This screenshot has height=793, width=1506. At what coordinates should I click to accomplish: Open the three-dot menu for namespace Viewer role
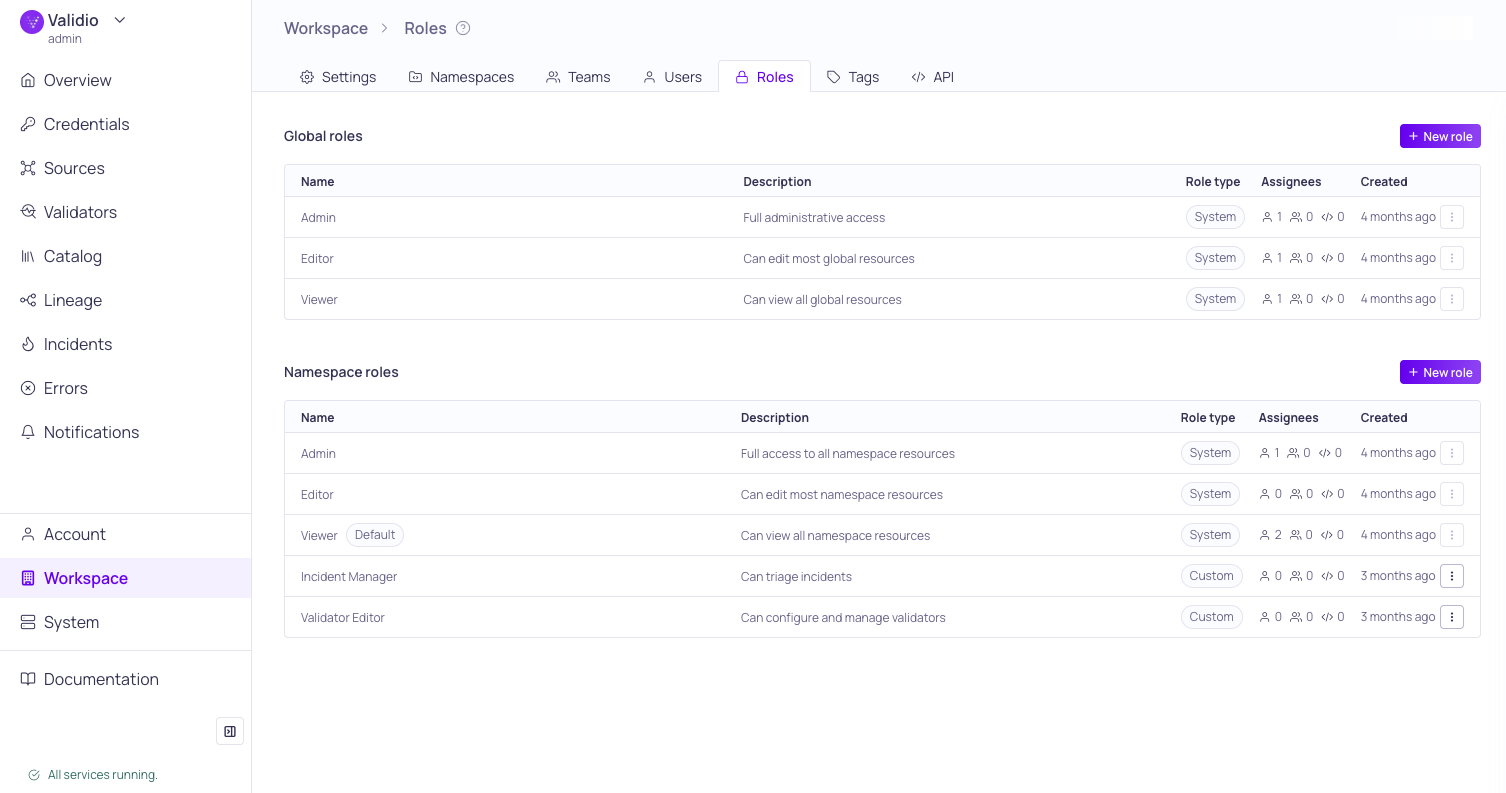pos(1452,535)
